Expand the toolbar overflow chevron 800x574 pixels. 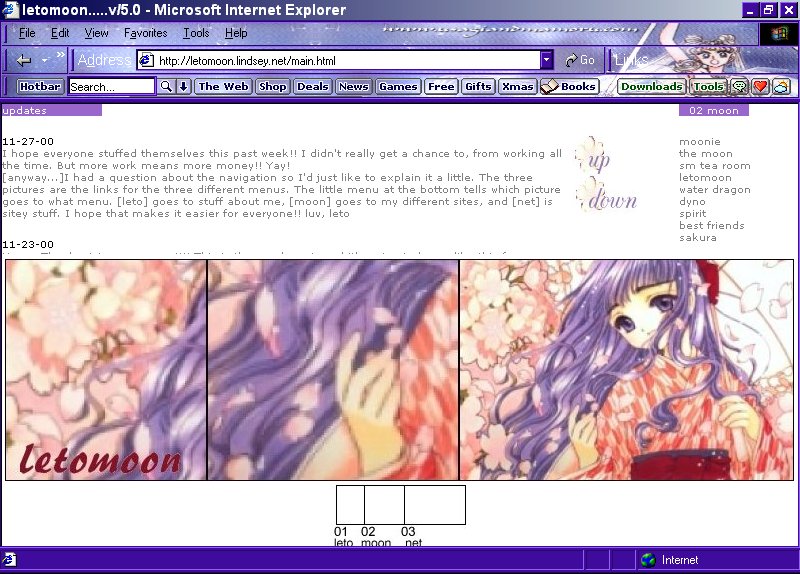pos(60,55)
